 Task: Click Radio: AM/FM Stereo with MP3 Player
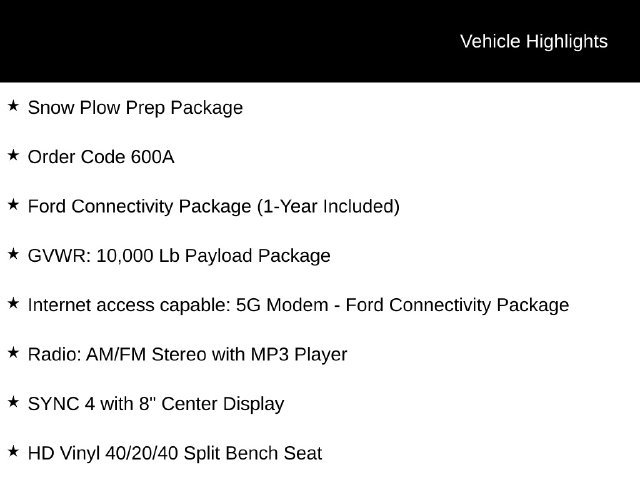tap(188, 355)
